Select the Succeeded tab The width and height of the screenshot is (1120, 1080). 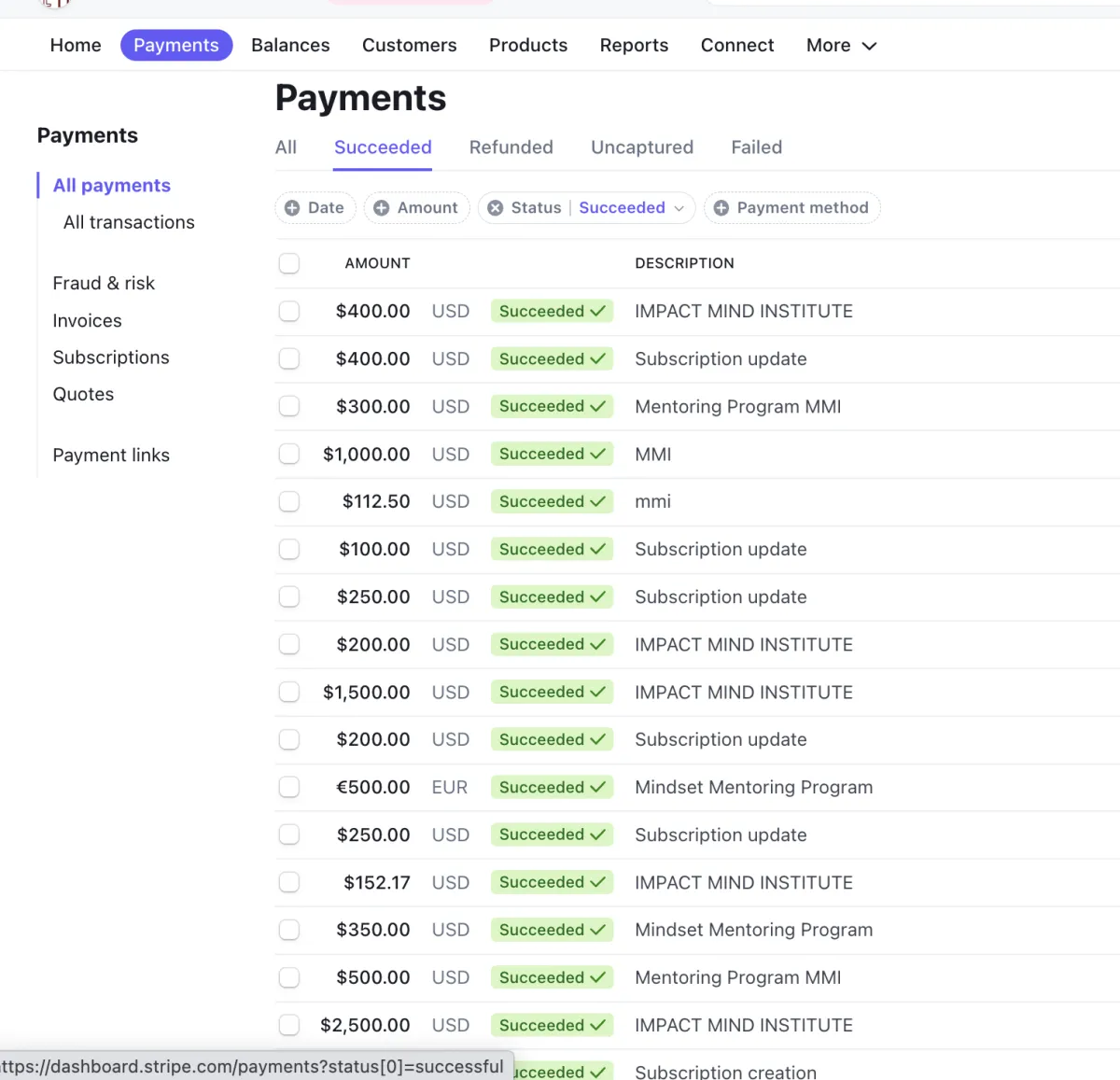point(383,147)
